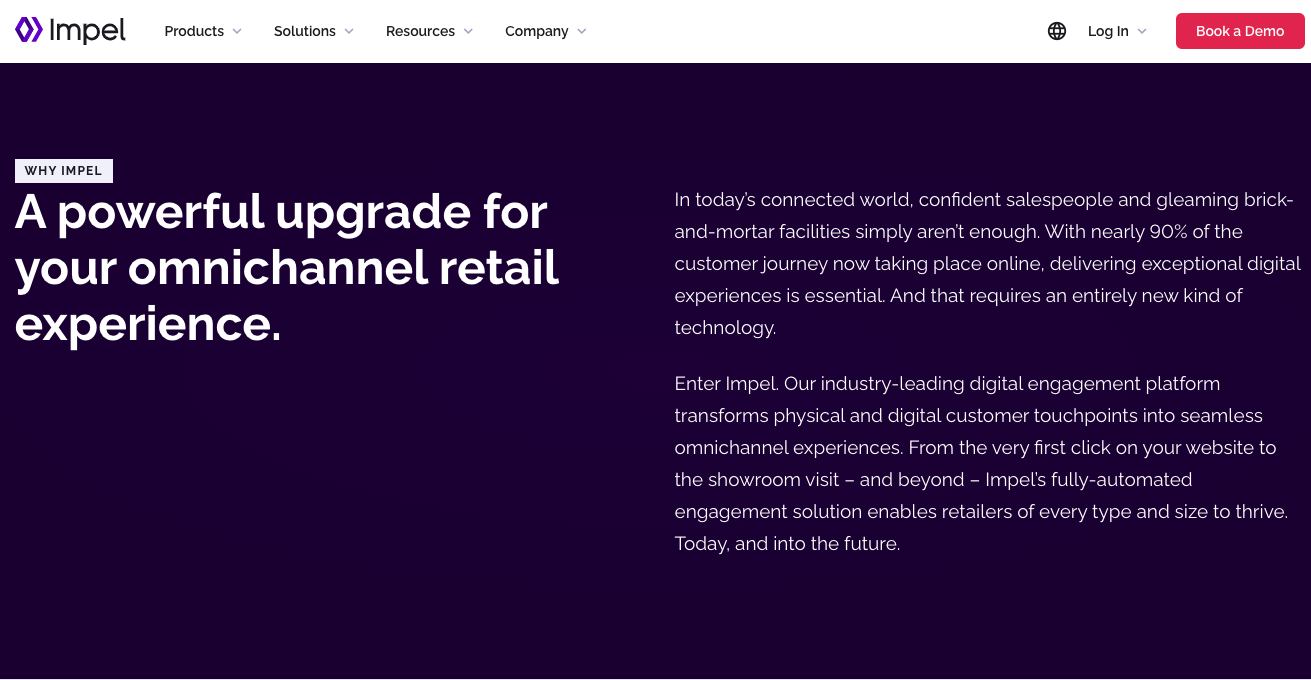Viewport: 1311px width, 680px height.
Task: Click the Impel wordmark text
Action: 87,31
